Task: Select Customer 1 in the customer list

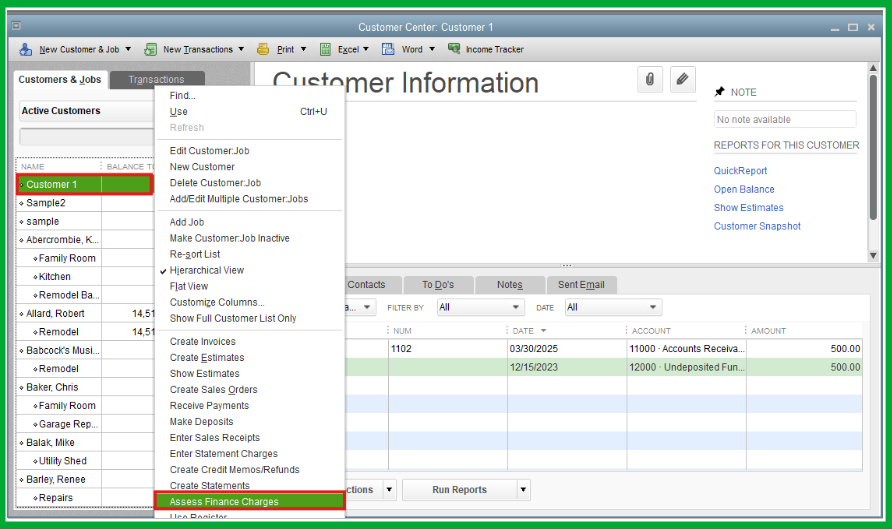Action: point(85,184)
